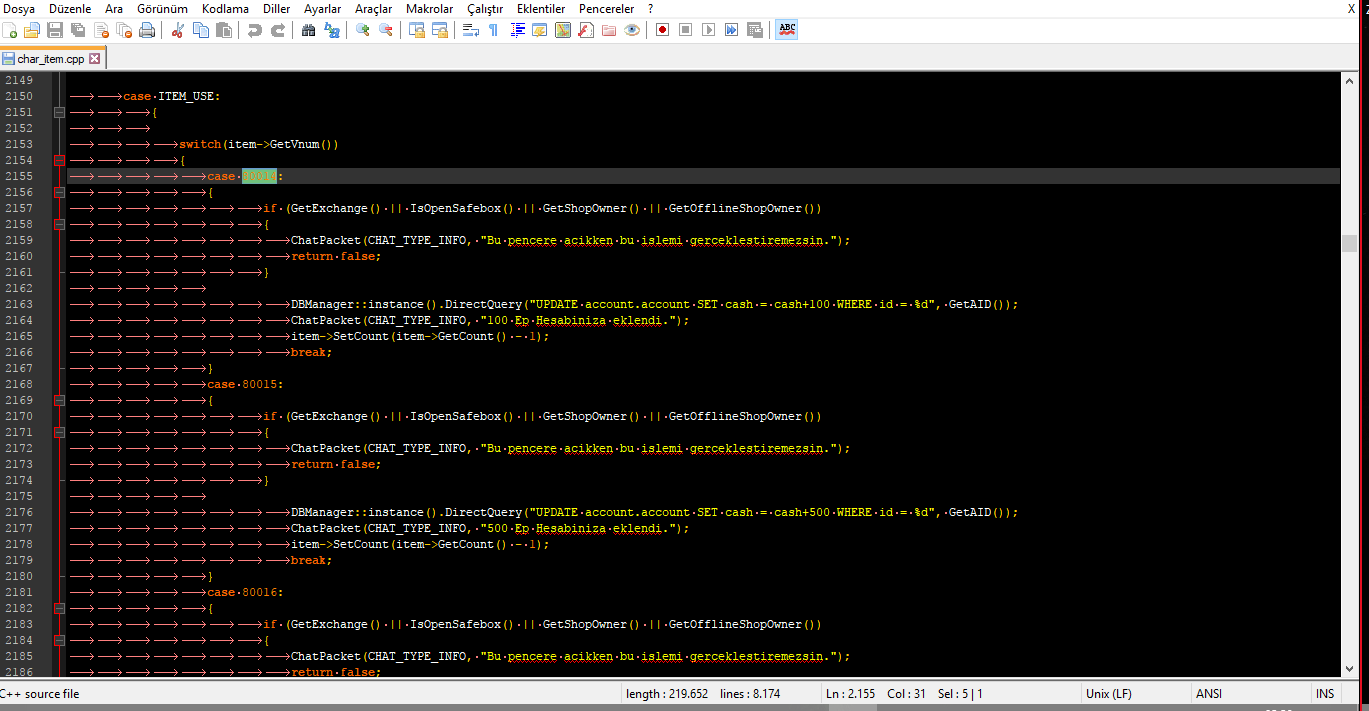Open the Düzenle menu
This screenshot has height=711, width=1369.
point(70,8)
